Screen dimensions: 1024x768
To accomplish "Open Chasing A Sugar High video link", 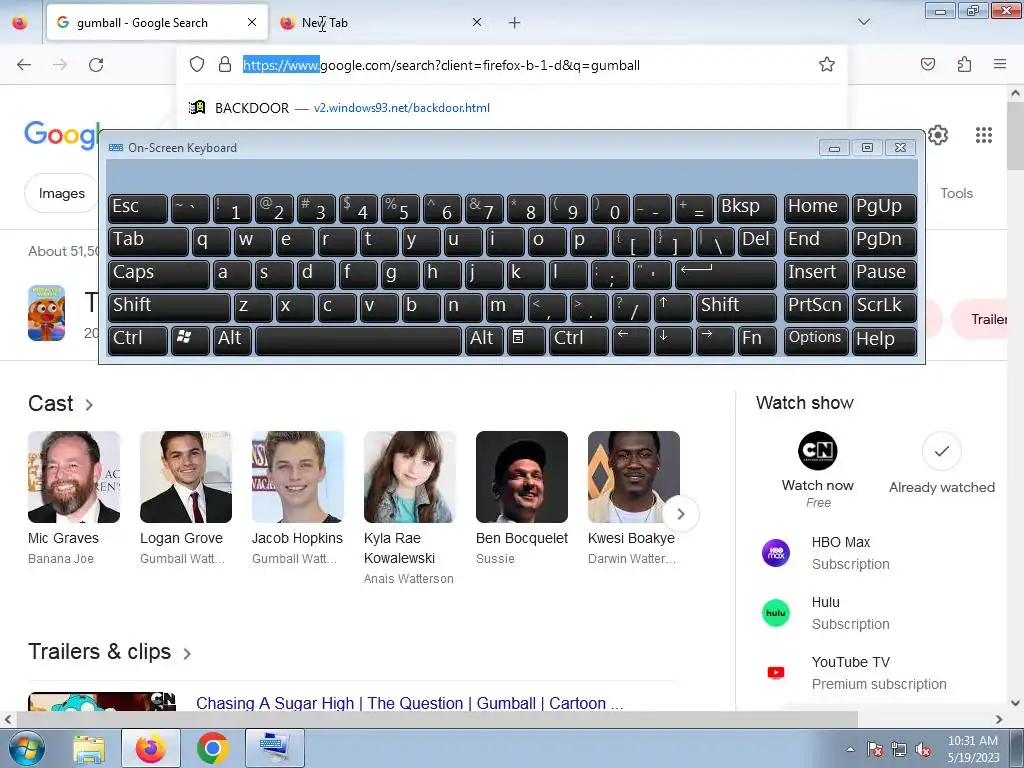I will (409, 703).
